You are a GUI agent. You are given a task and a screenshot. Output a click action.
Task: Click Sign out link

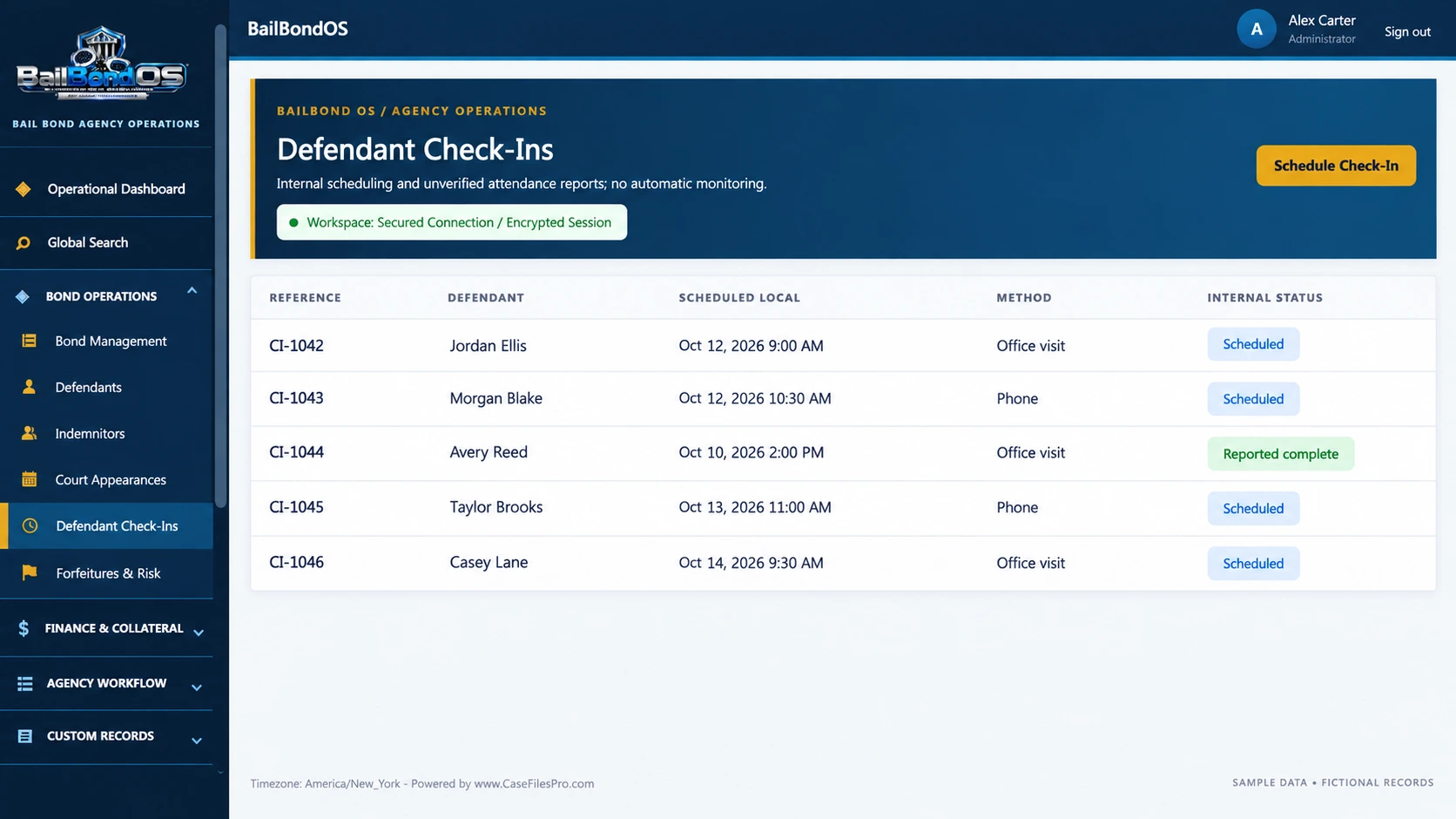tap(1407, 31)
